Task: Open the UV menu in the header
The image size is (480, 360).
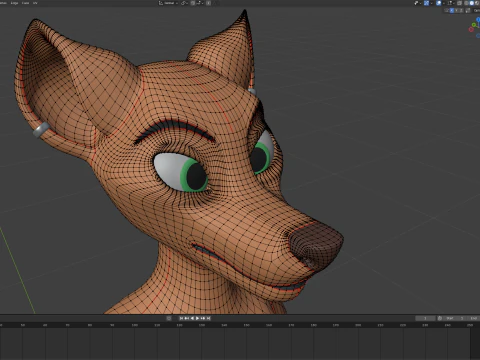Action: click(35, 3)
